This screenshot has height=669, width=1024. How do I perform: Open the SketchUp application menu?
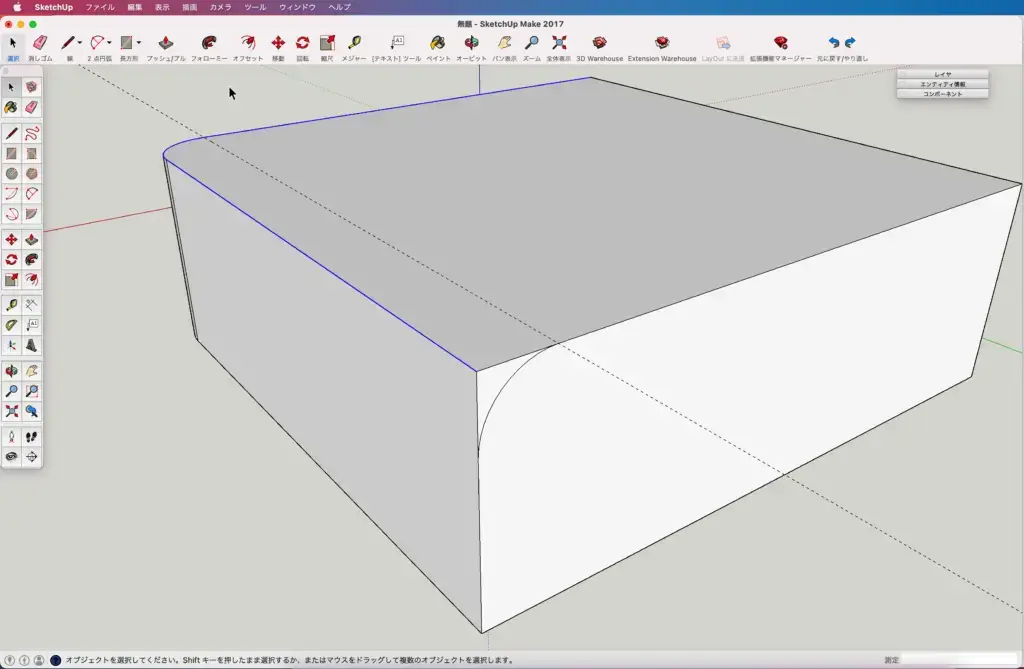[x=54, y=7]
